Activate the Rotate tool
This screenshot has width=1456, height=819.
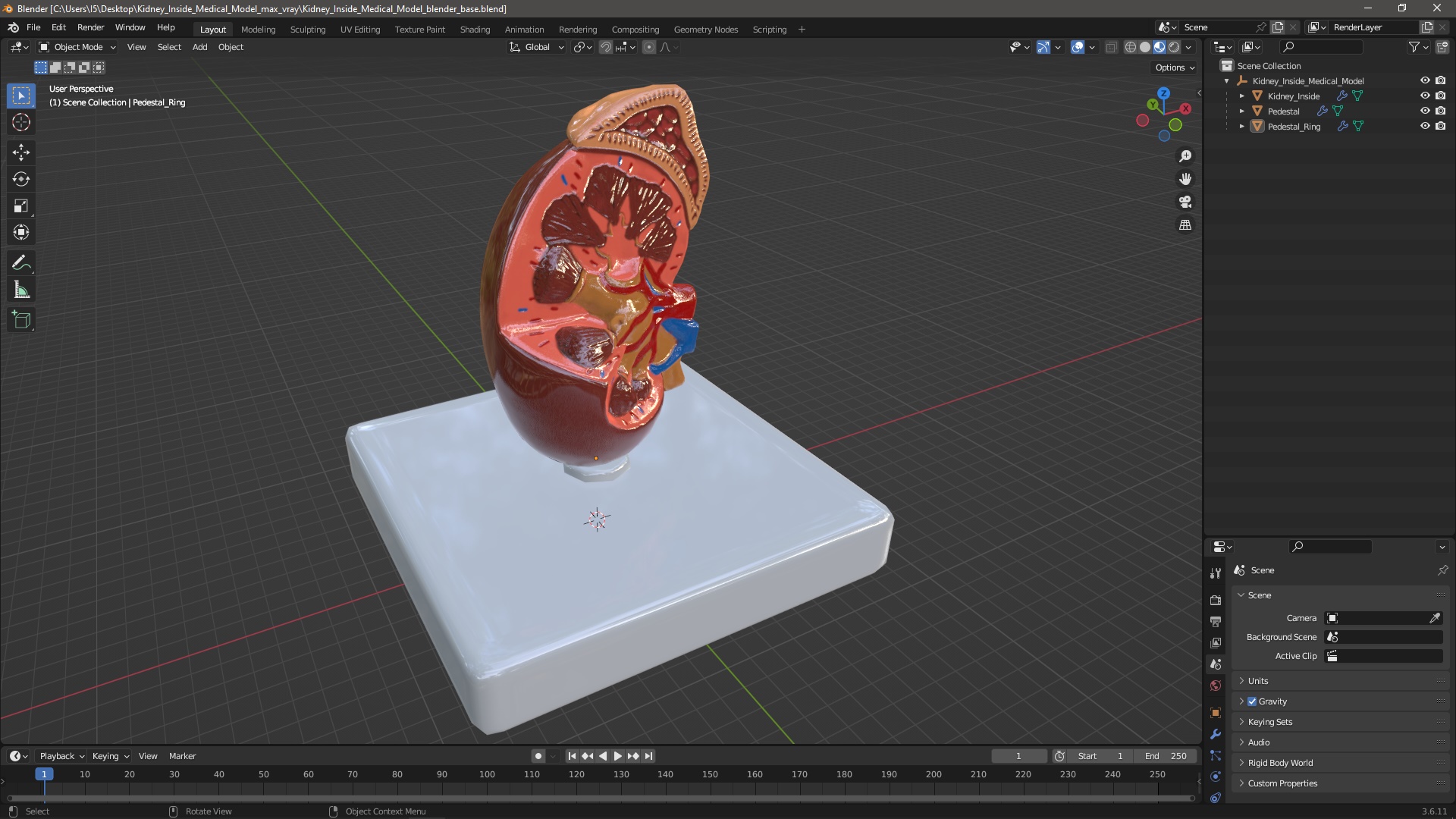tap(21, 179)
